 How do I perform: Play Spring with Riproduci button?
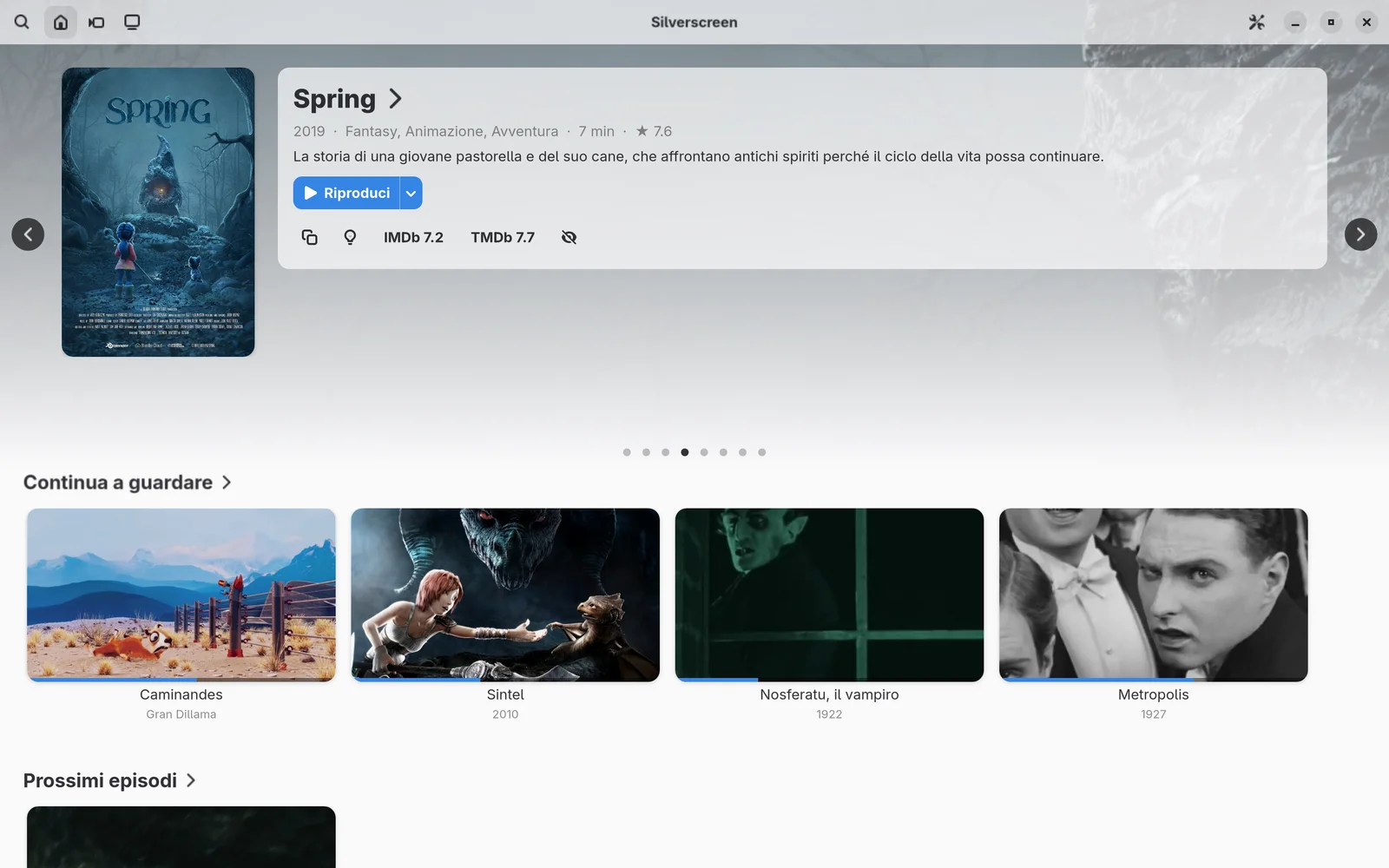[x=346, y=193]
